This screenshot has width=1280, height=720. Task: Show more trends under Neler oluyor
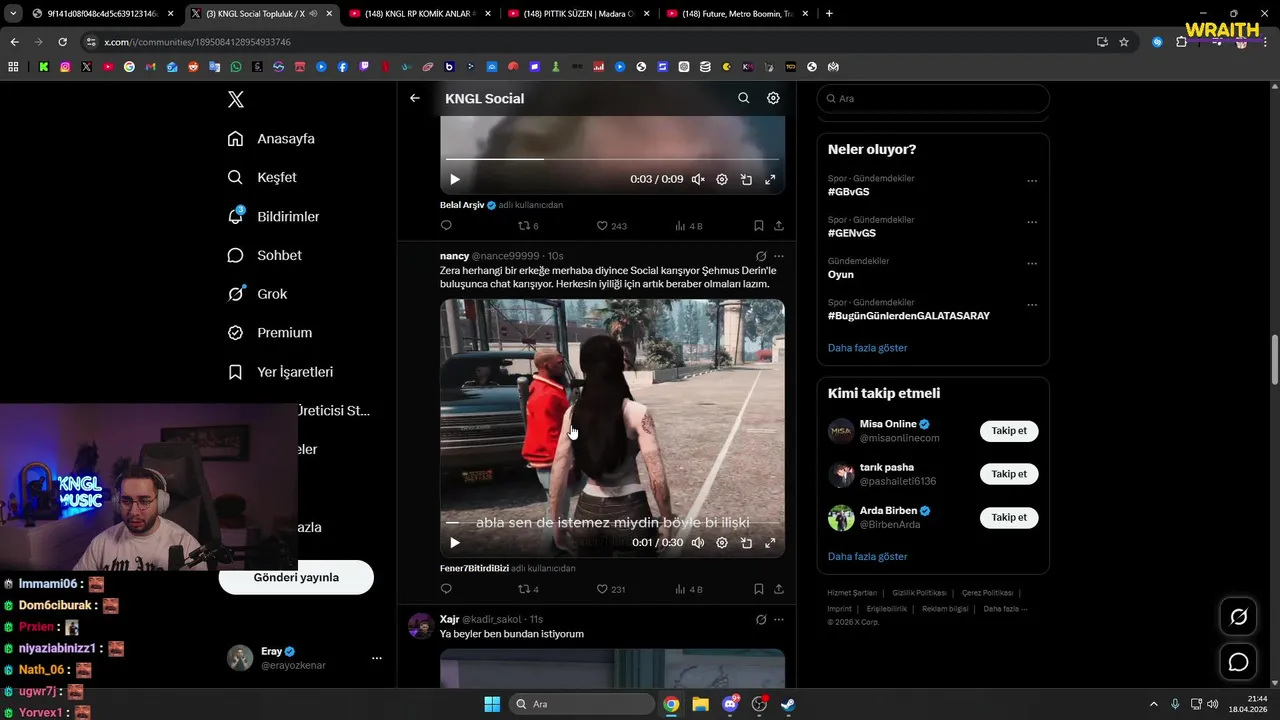coord(868,347)
